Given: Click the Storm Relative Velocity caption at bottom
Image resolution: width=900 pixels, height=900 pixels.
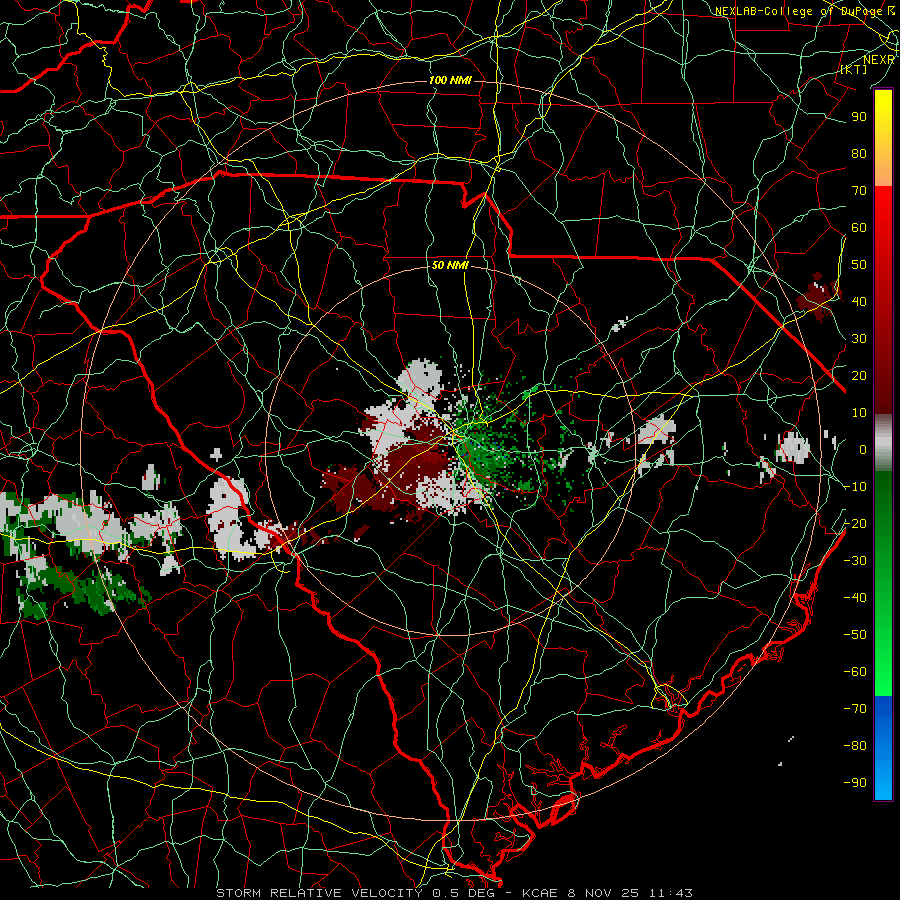Looking at the screenshot, I should coord(454,893).
